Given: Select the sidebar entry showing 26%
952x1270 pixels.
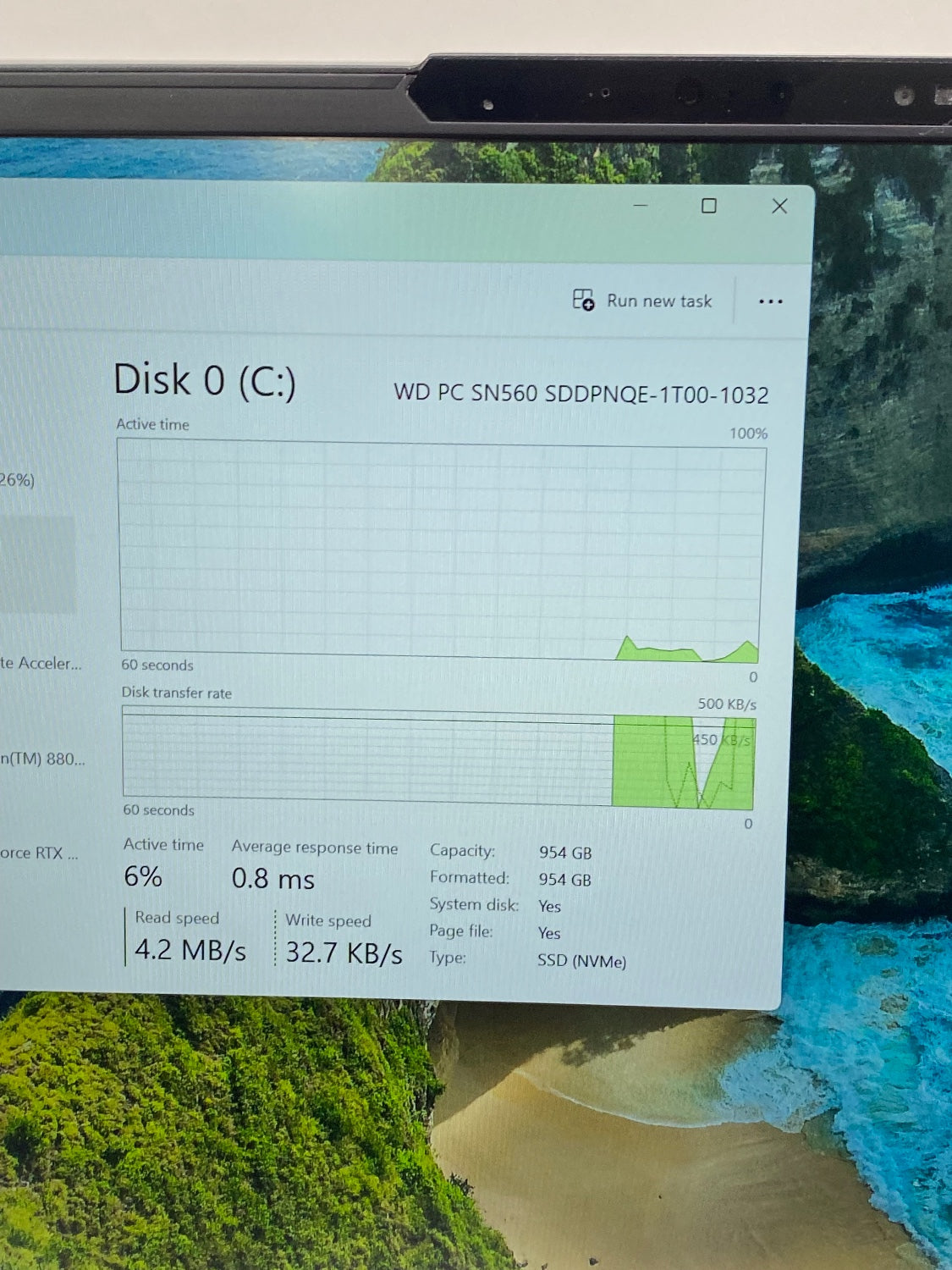Looking at the screenshot, I should click(17, 480).
